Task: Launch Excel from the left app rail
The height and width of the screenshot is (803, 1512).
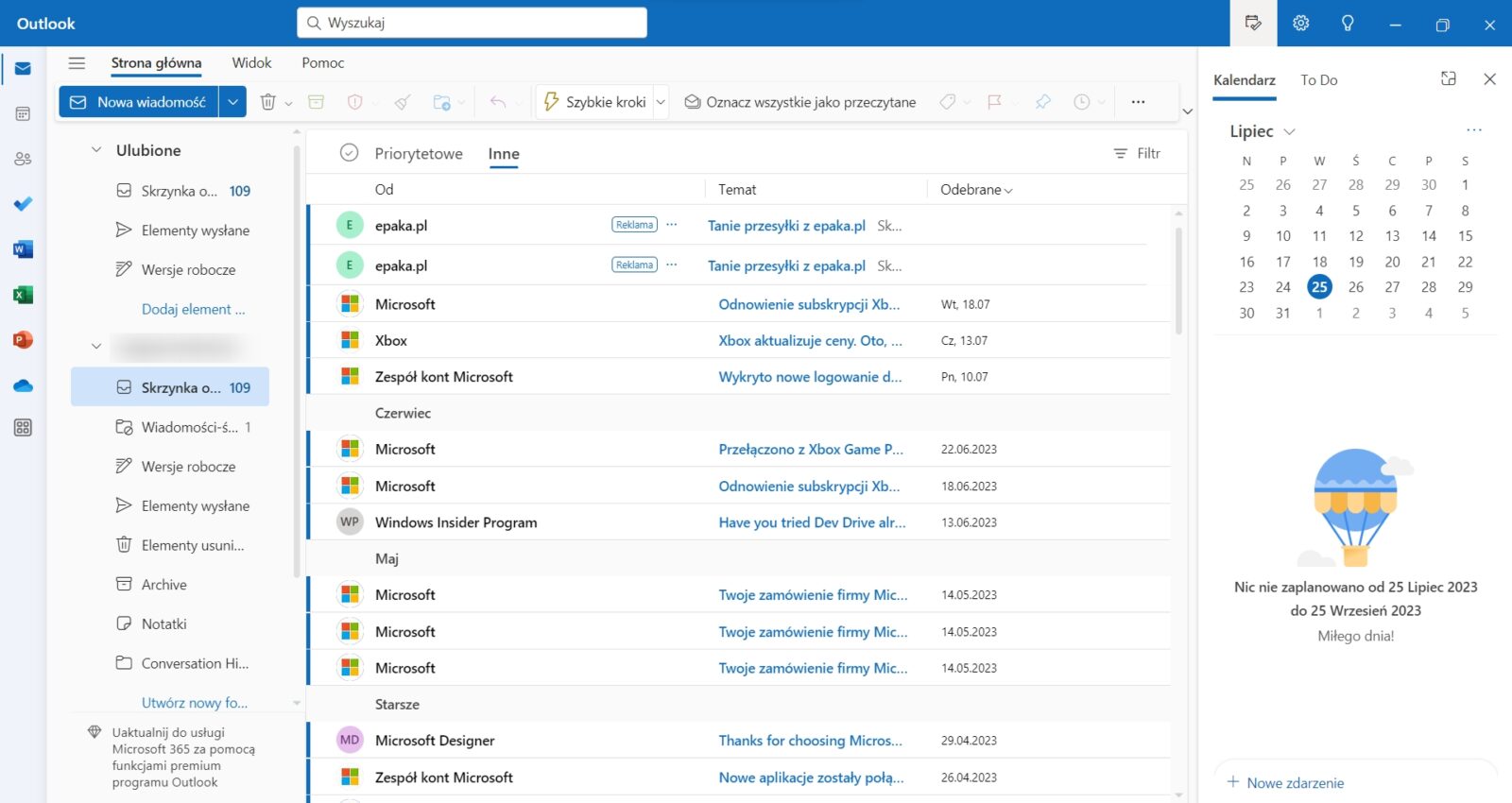Action: click(23, 295)
